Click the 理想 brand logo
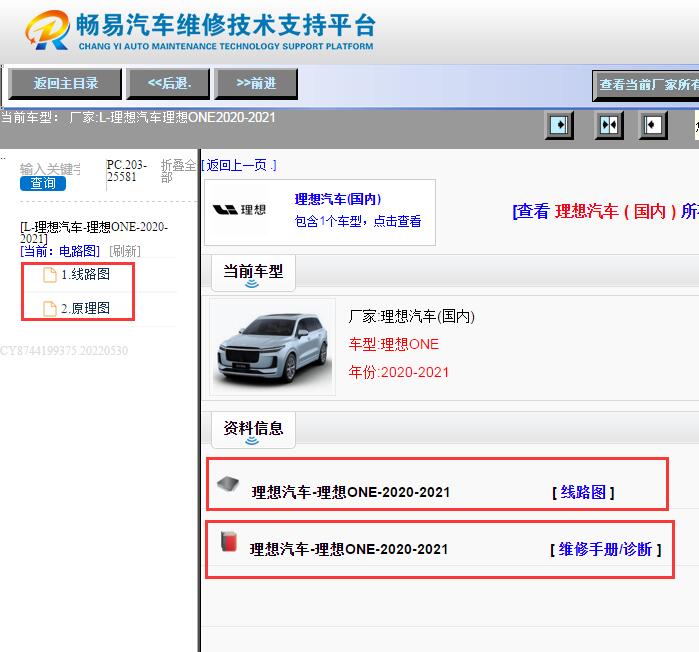Screen dimensions: 699x652 point(239,209)
